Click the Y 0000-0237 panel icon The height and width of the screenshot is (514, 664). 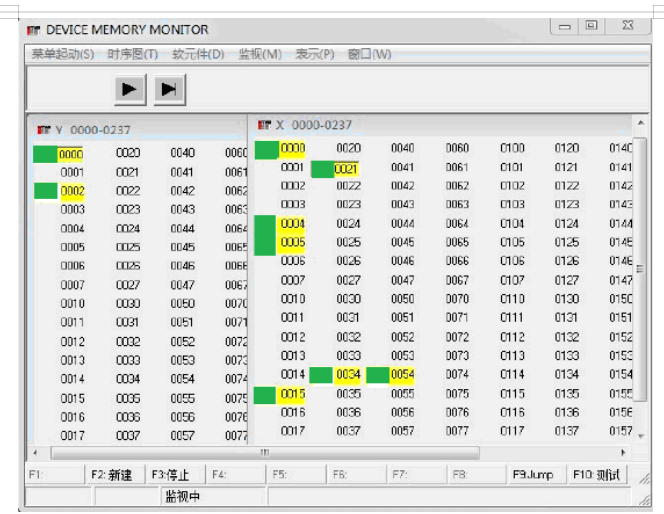tap(44, 130)
